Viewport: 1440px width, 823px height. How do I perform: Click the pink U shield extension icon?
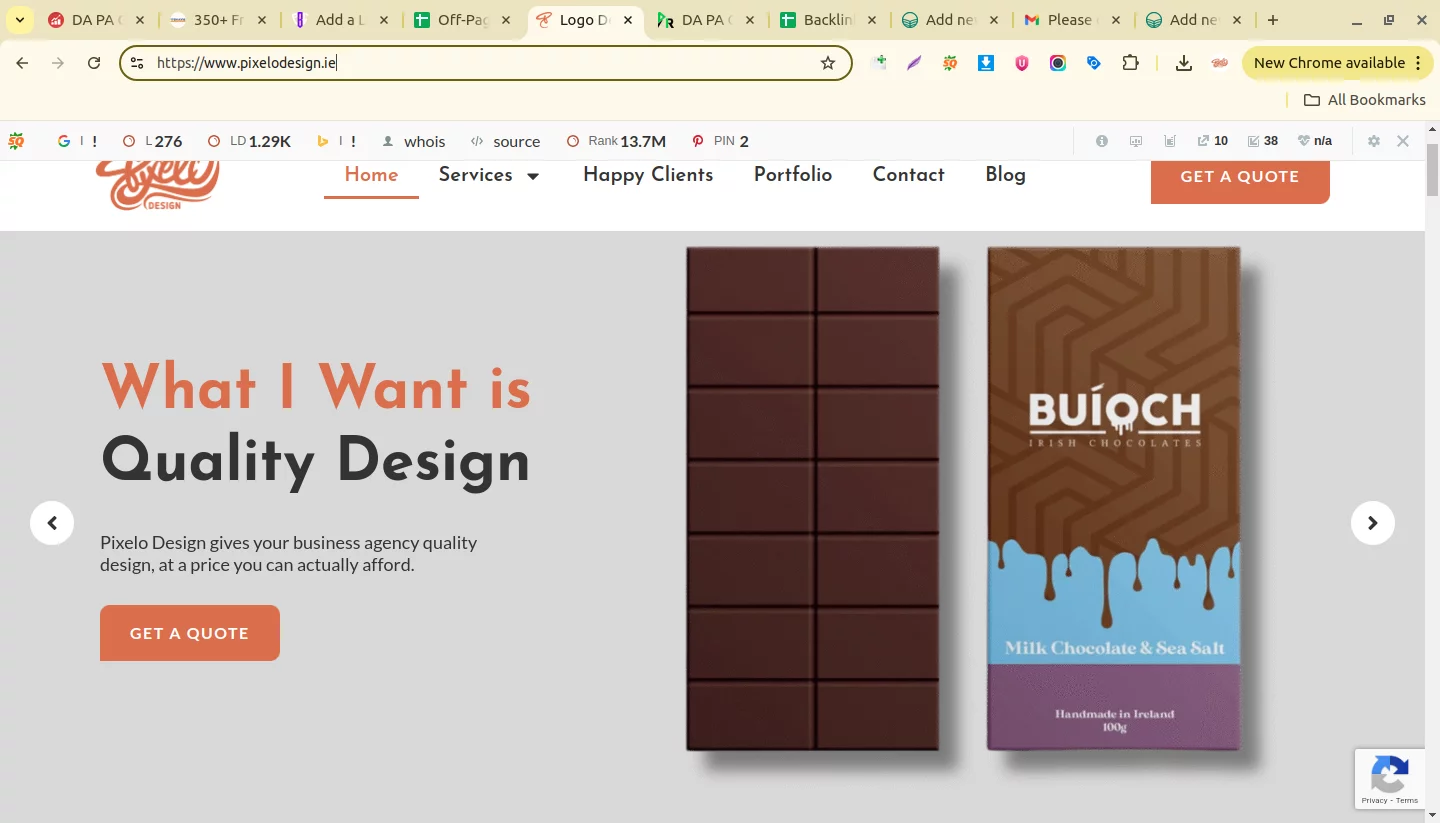pyautogui.click(x=1022, y=63)
